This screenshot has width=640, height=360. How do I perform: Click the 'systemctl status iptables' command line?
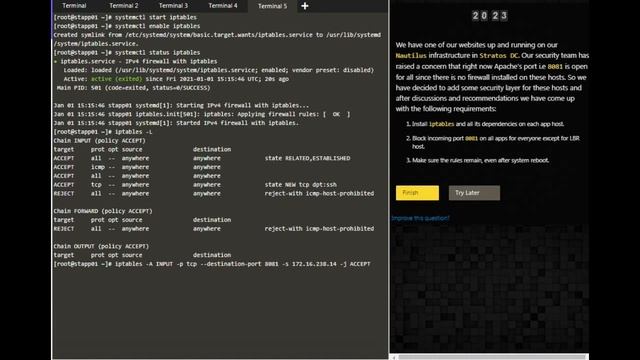pyautogui.click(x=127, y=53)
